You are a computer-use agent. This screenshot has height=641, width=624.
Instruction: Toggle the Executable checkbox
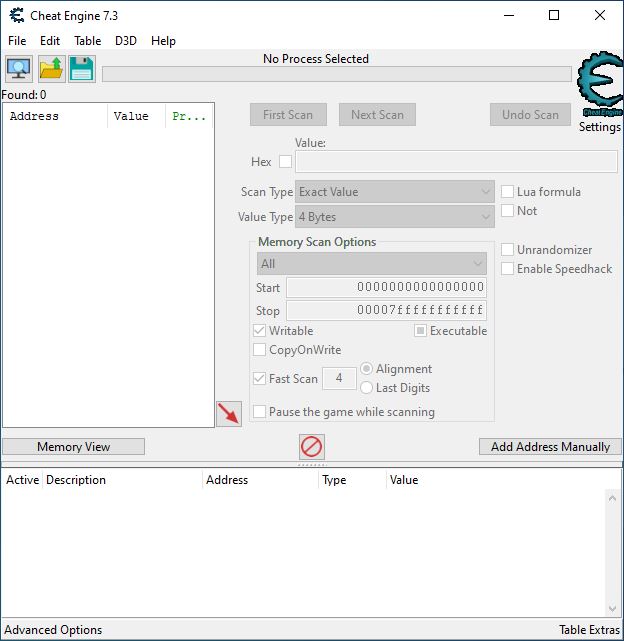(420, 330)
